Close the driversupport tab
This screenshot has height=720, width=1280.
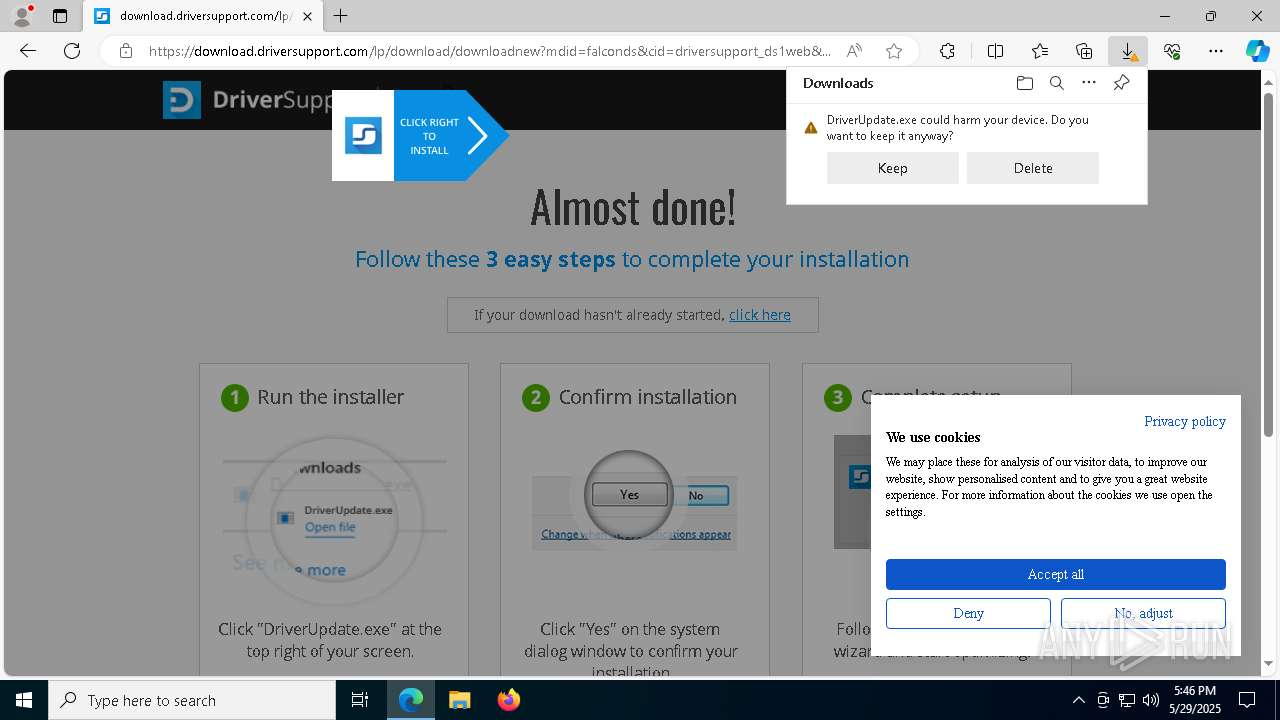(307, 16)
